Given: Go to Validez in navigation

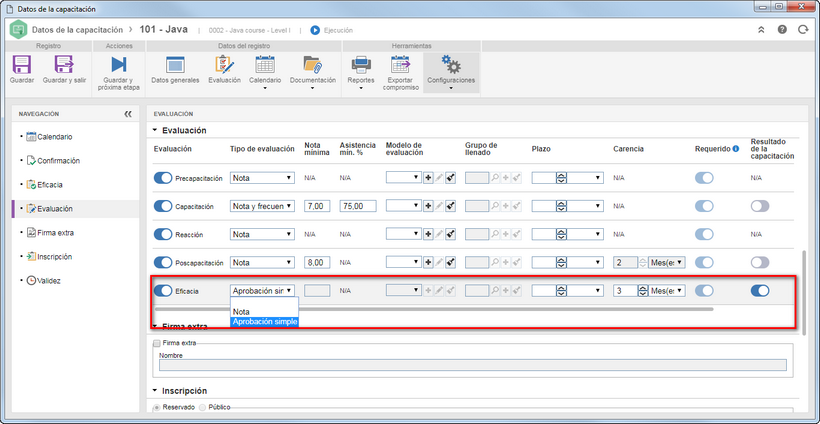Looking at the screenshot, I should pyautogui.click(x=43, y=281).
